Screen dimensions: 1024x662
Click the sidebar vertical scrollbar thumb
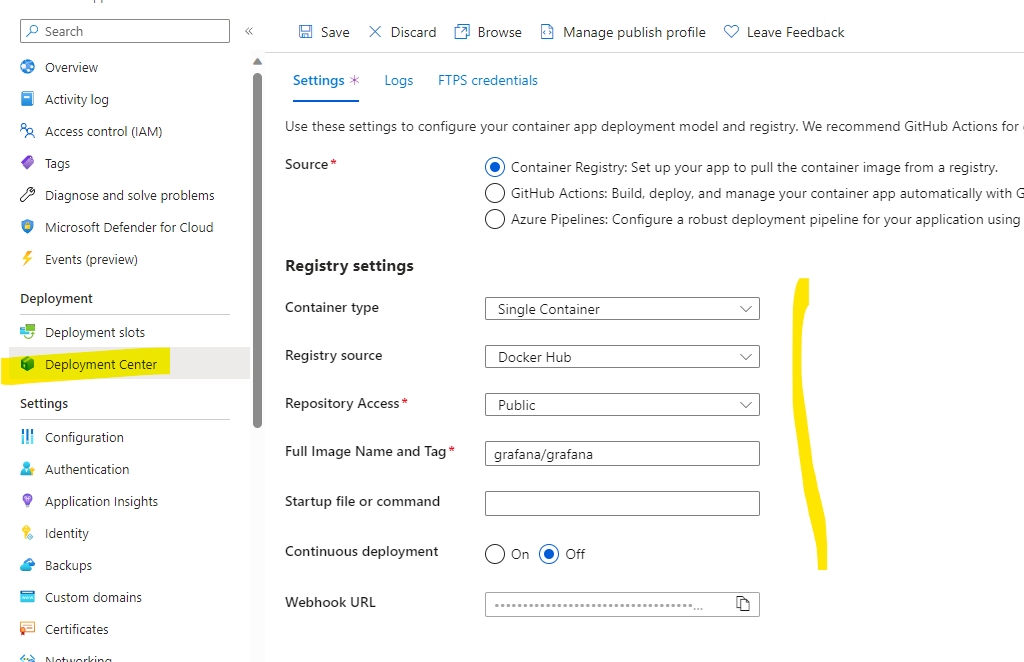point(257,250)
